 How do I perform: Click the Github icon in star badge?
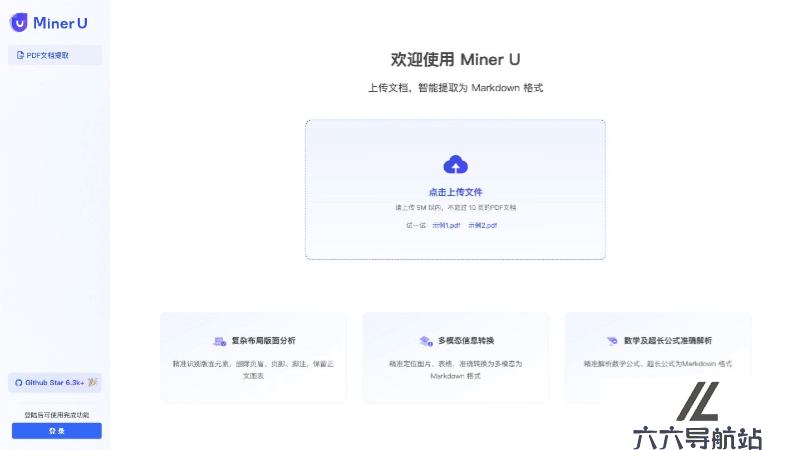pyautogui.click(x=19, y=383)
